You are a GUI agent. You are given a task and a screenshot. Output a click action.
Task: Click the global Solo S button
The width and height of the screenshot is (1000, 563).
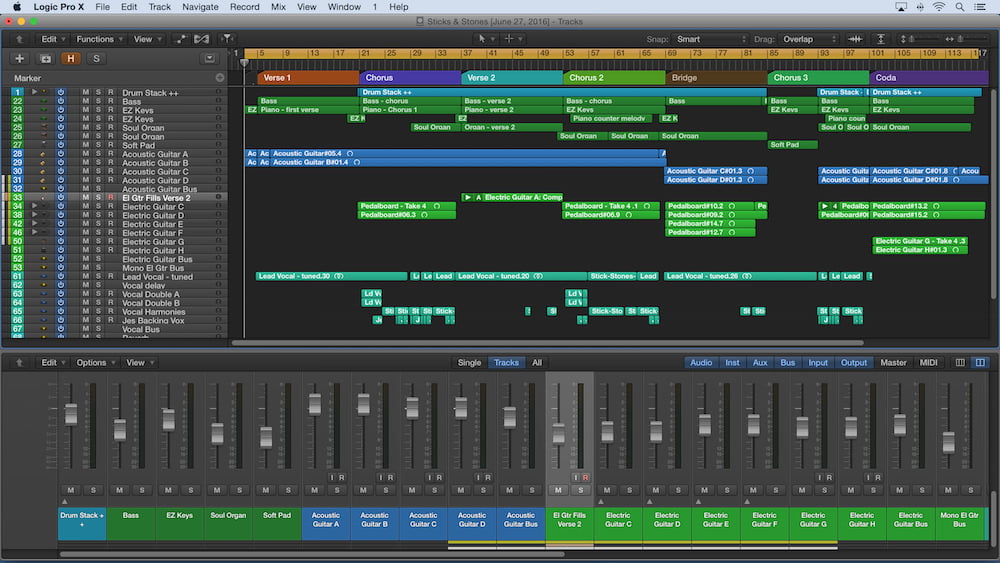(x=96, y=59)
